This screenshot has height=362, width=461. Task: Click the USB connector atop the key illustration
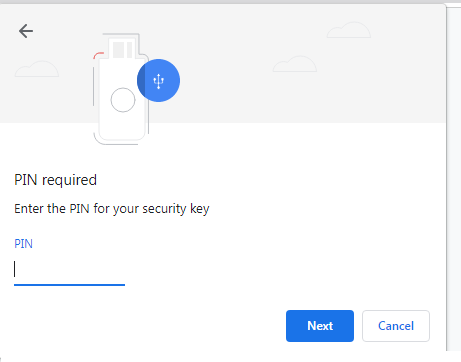(123, 48)
